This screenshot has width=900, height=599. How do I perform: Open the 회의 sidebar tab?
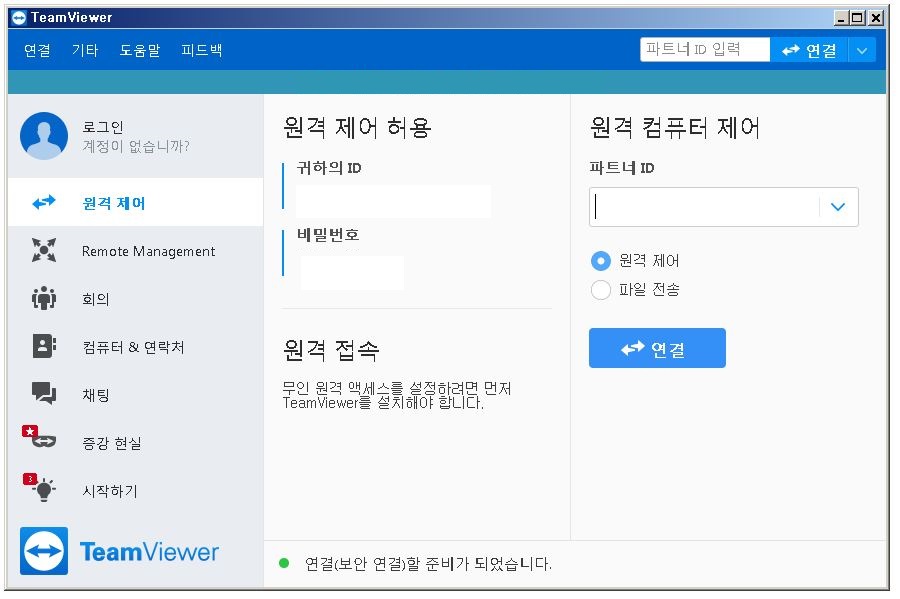(135, 298)
